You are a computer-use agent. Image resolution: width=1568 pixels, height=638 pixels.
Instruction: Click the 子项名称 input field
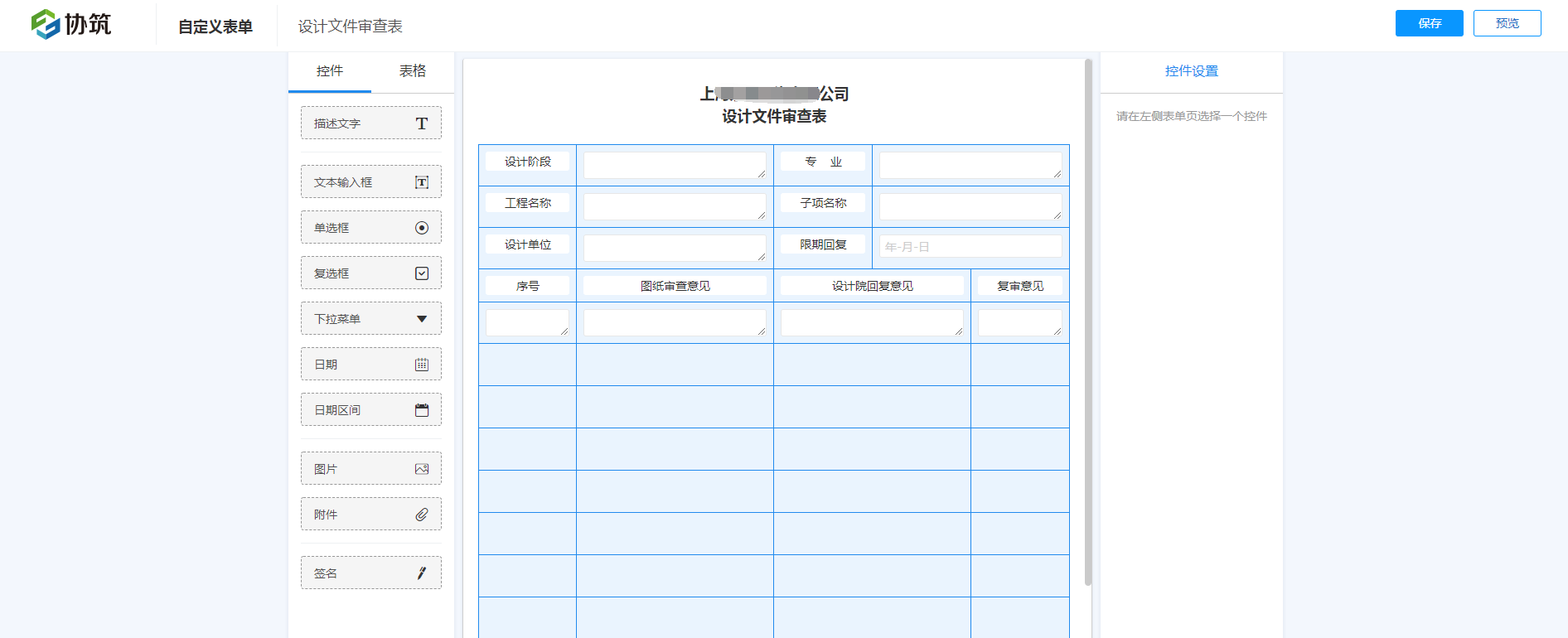point(970,206)
